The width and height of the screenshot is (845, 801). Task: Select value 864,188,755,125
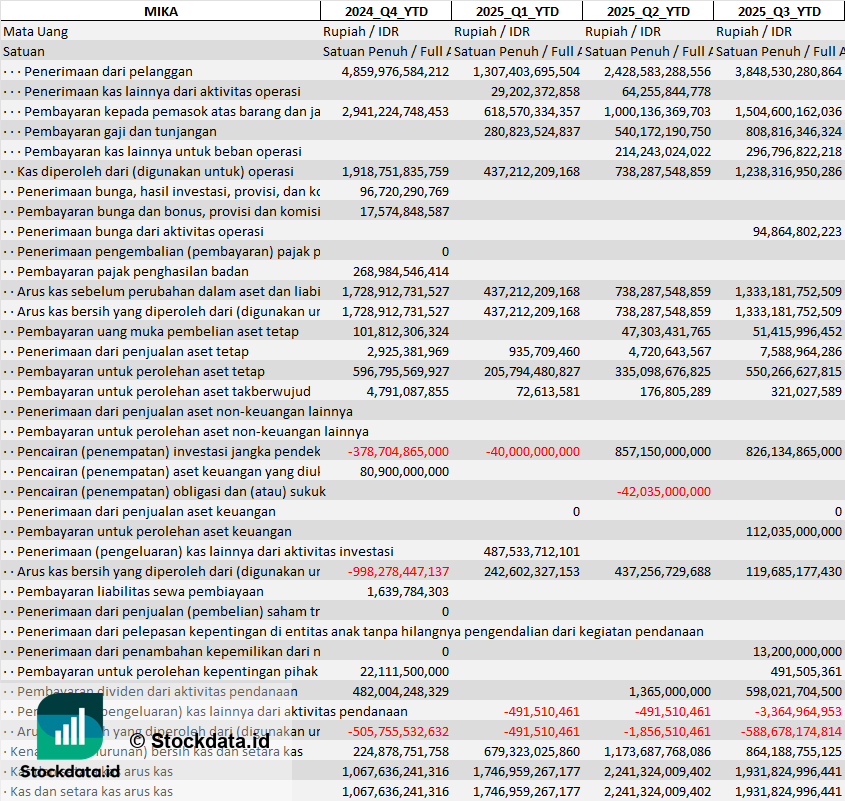(x=794, y=751)
